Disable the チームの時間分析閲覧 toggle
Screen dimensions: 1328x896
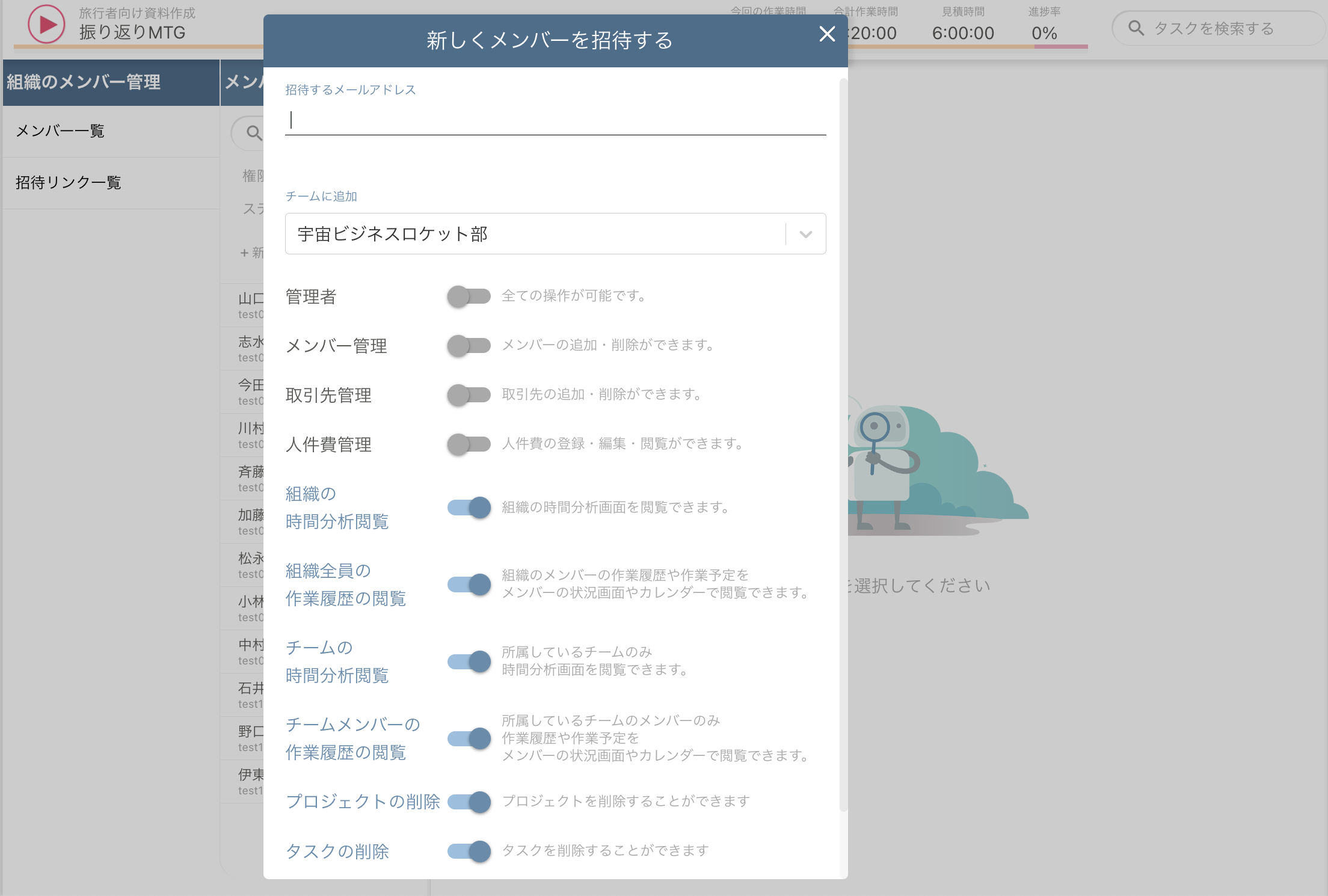click(x=469, y=661)
